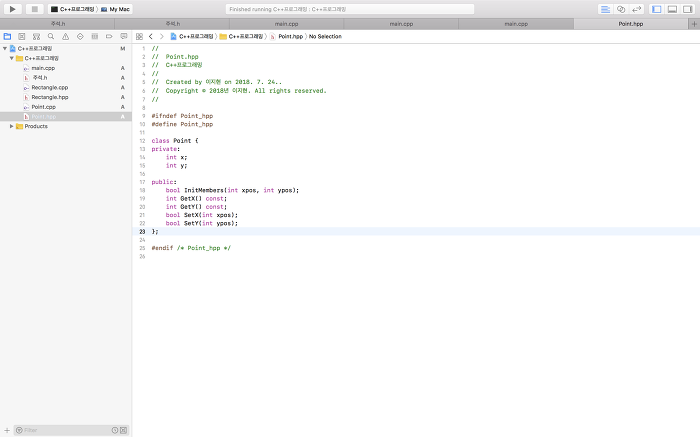The image size is (700, 437).
Task: Click the 'int GetY() const;' line
Action: pos(196,207)
